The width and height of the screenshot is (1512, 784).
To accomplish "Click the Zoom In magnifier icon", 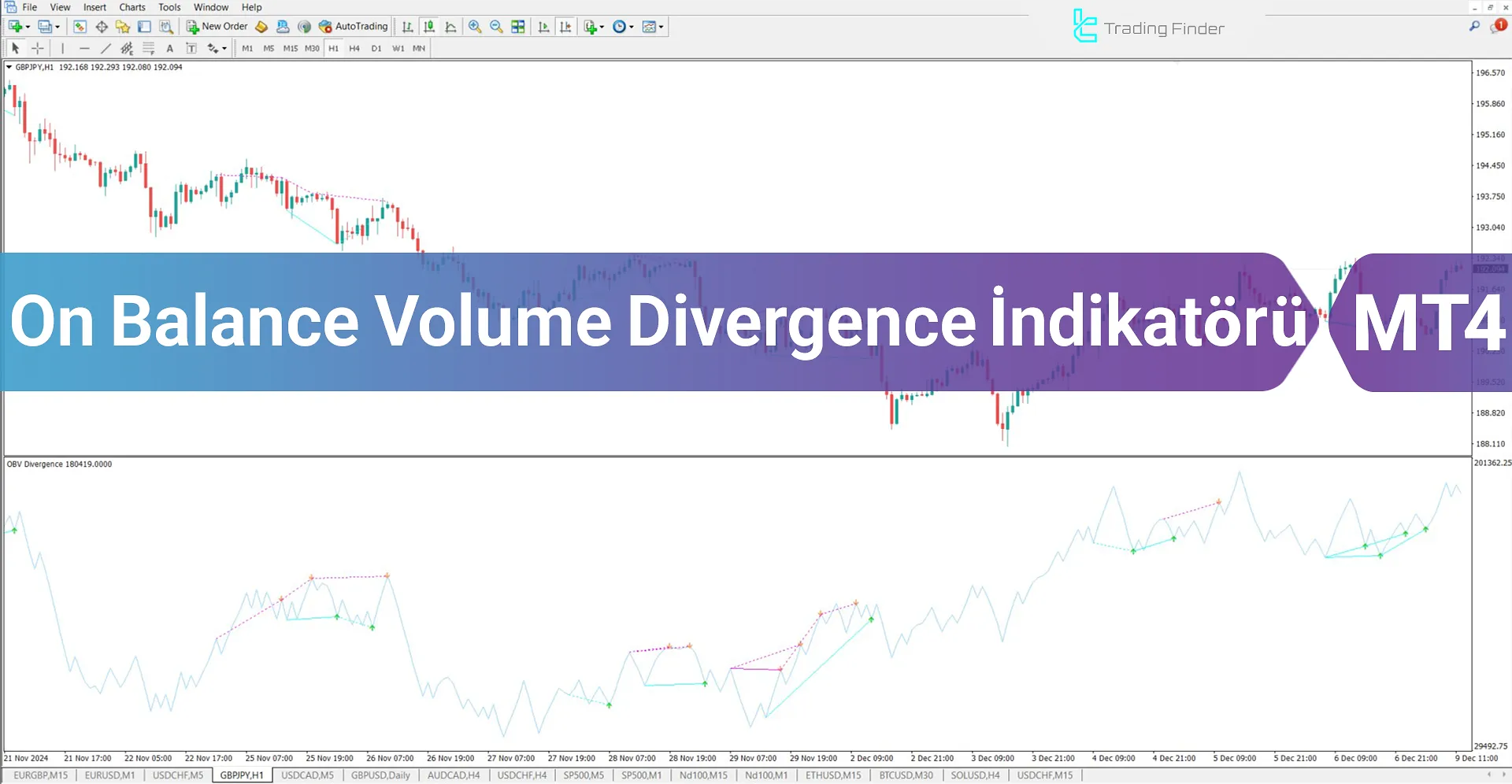I will [474, 26].
